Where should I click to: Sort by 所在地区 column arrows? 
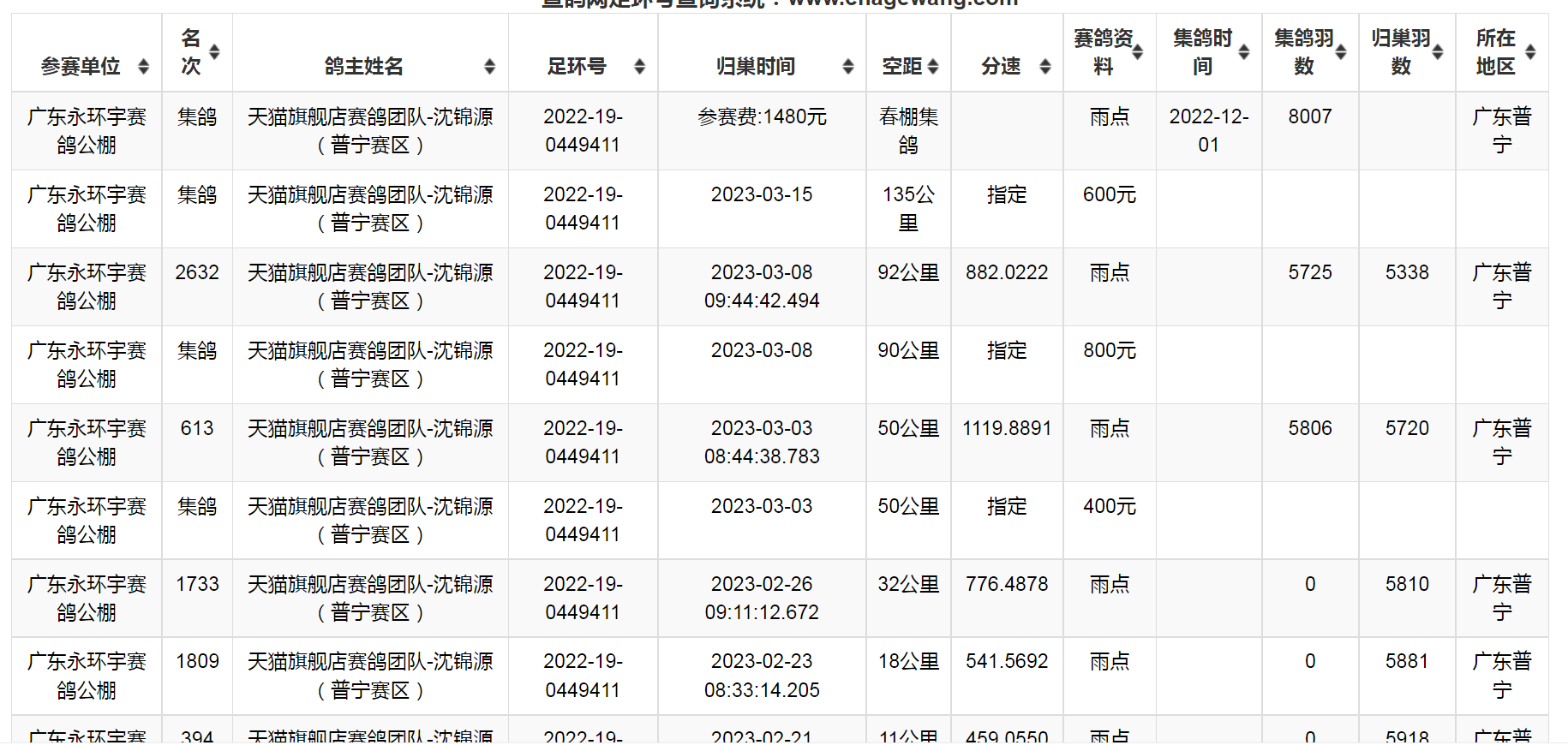pos(1530,52)
